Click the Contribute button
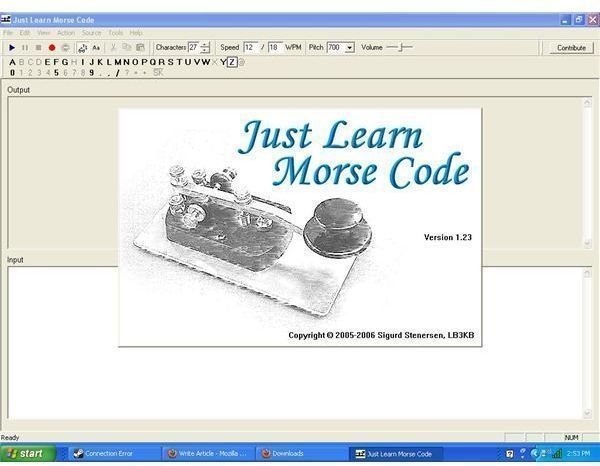This screenshot has width=600, height=466. (x=571, y=48)
